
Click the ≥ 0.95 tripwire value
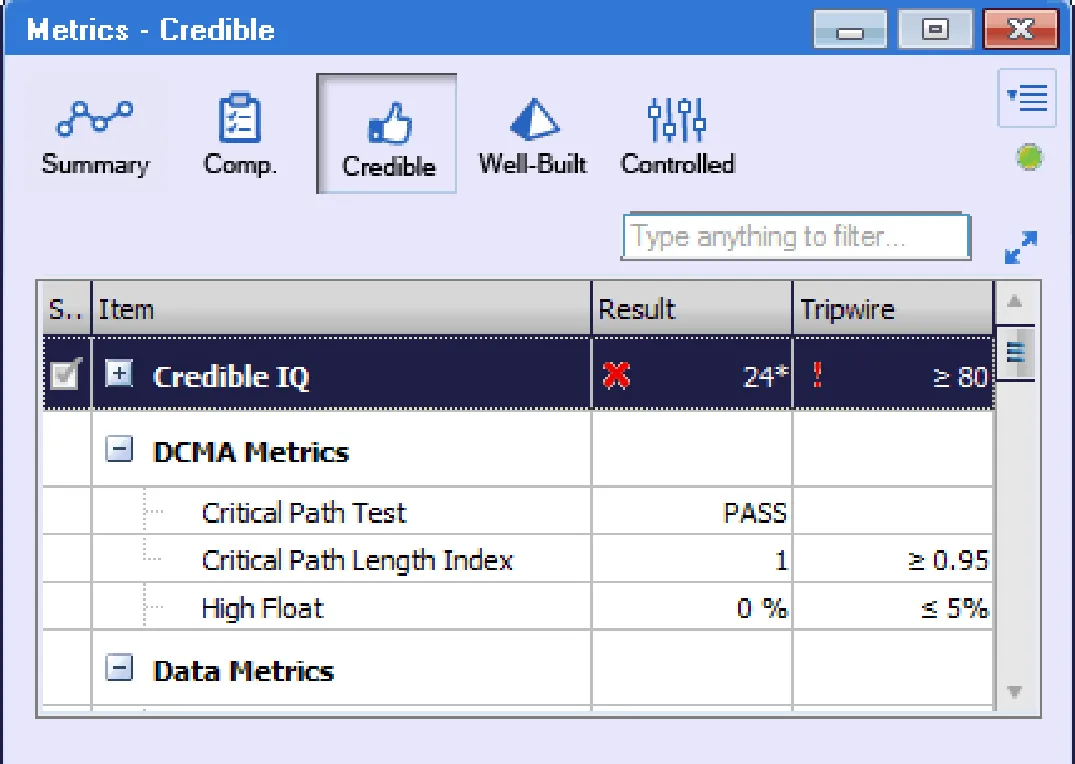(948, 560)
